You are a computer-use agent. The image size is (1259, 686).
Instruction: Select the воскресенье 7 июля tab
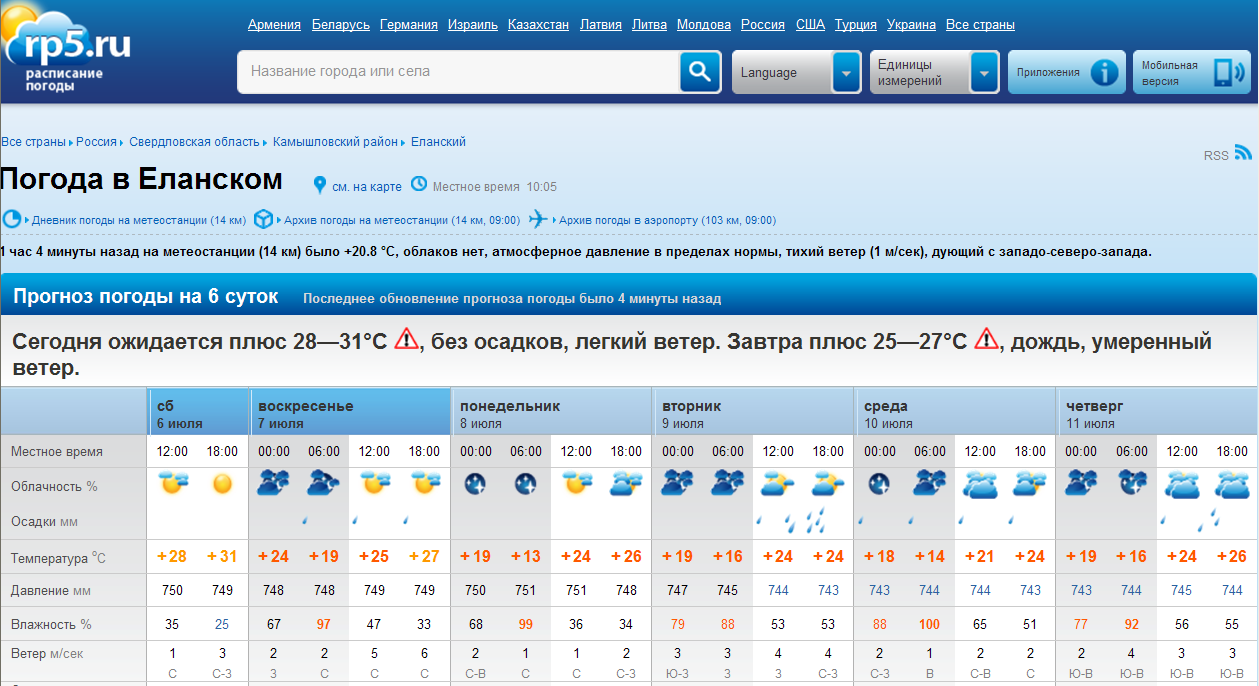349,414
